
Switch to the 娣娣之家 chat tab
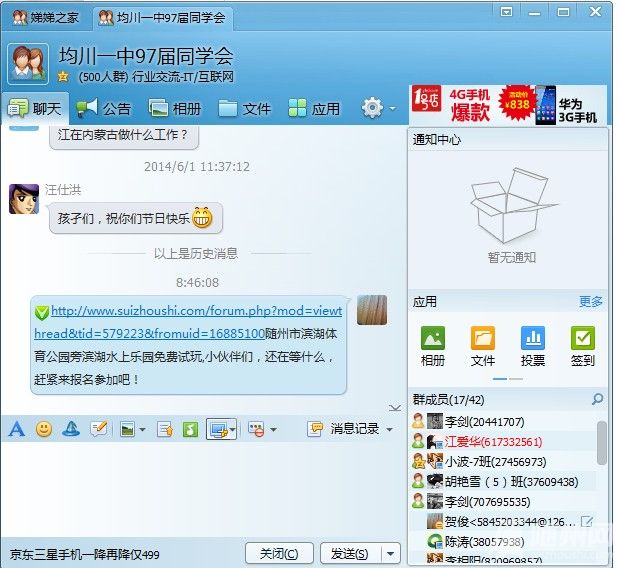click(46, 17)
